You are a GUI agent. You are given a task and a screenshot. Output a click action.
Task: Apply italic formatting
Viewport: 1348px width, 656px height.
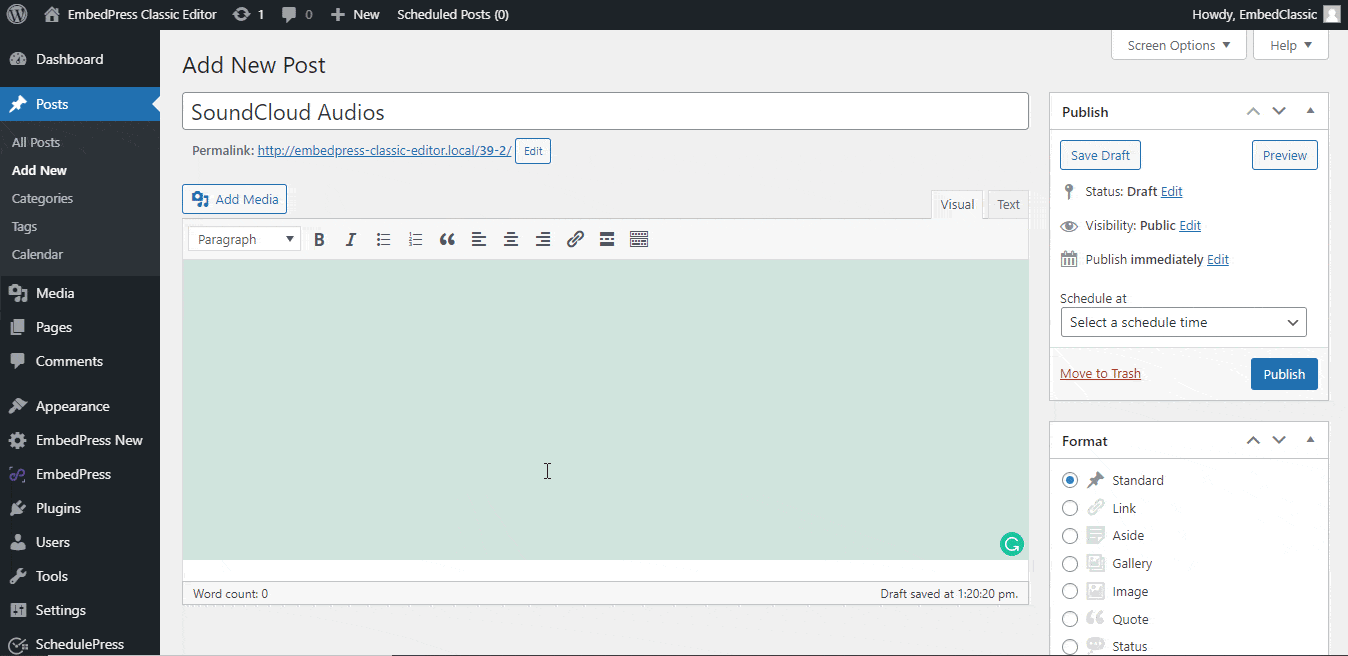(351, 239)
